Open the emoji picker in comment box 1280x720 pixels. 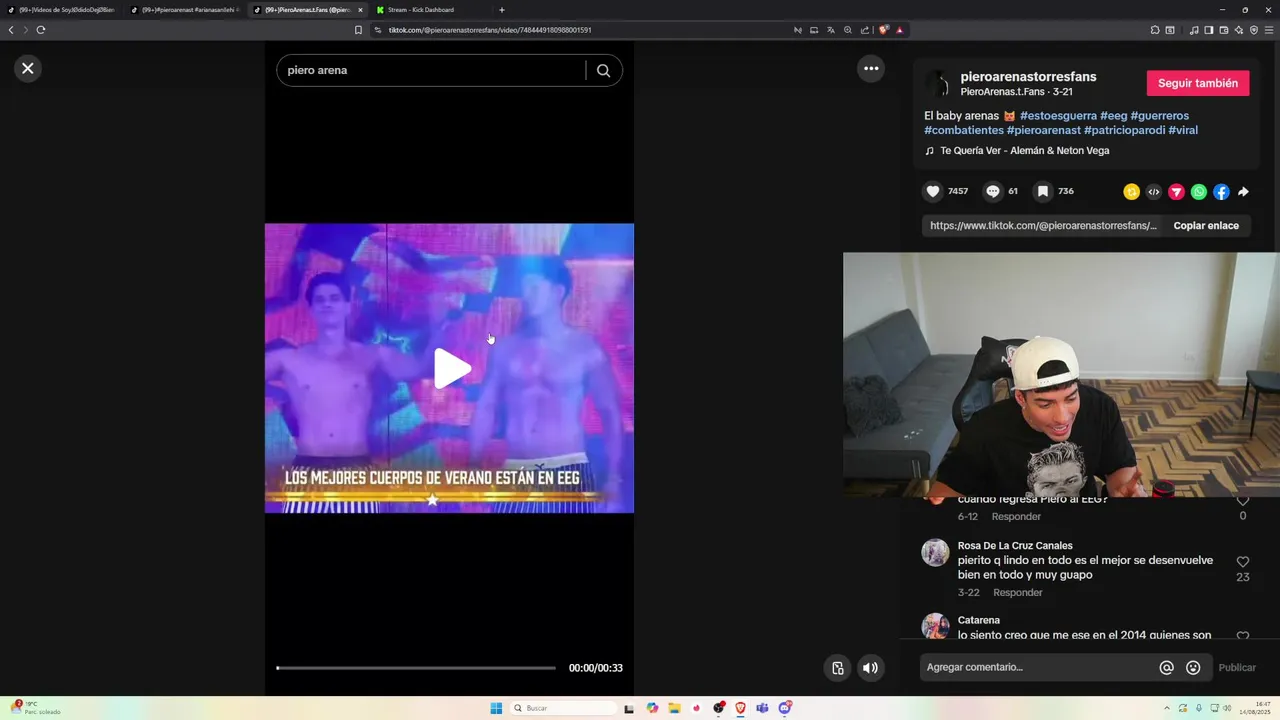[1193, 668]
